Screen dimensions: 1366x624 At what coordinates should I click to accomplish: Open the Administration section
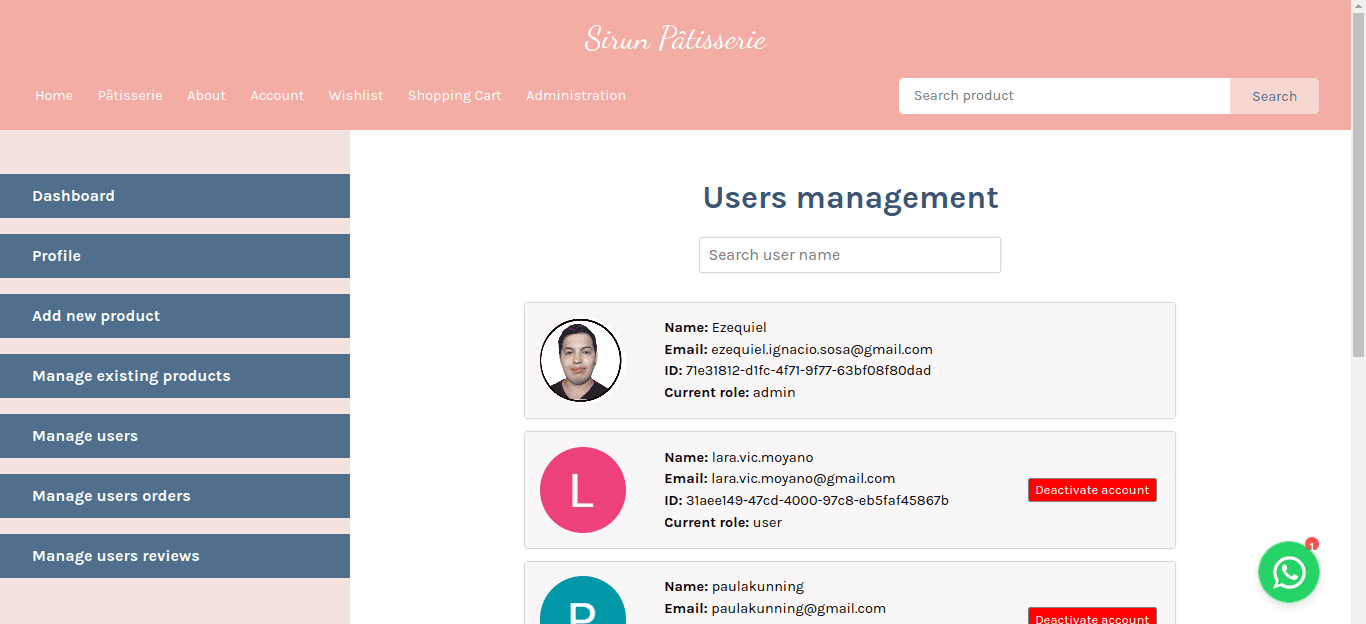tap(576, 96)
